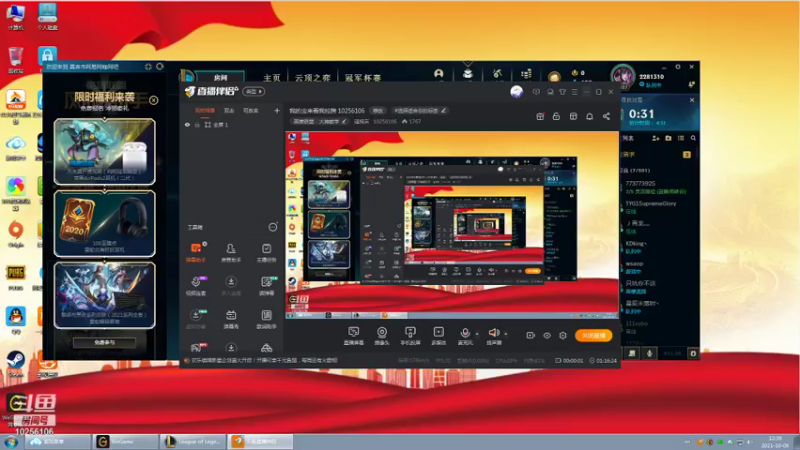Expand the mode pill beside companion logo

pyautogui.click(x=254, y=91)
